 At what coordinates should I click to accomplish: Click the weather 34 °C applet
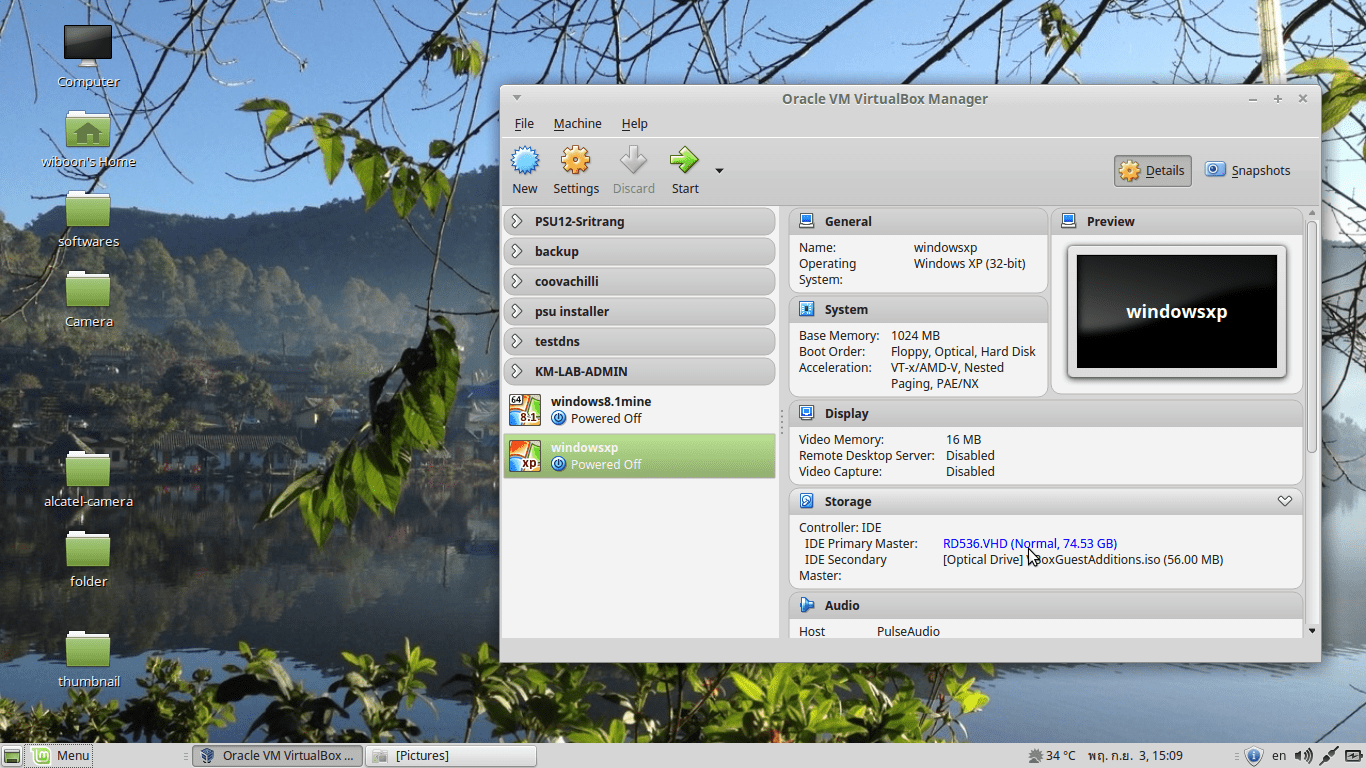pyautogui.click(x=1052, y=756)
